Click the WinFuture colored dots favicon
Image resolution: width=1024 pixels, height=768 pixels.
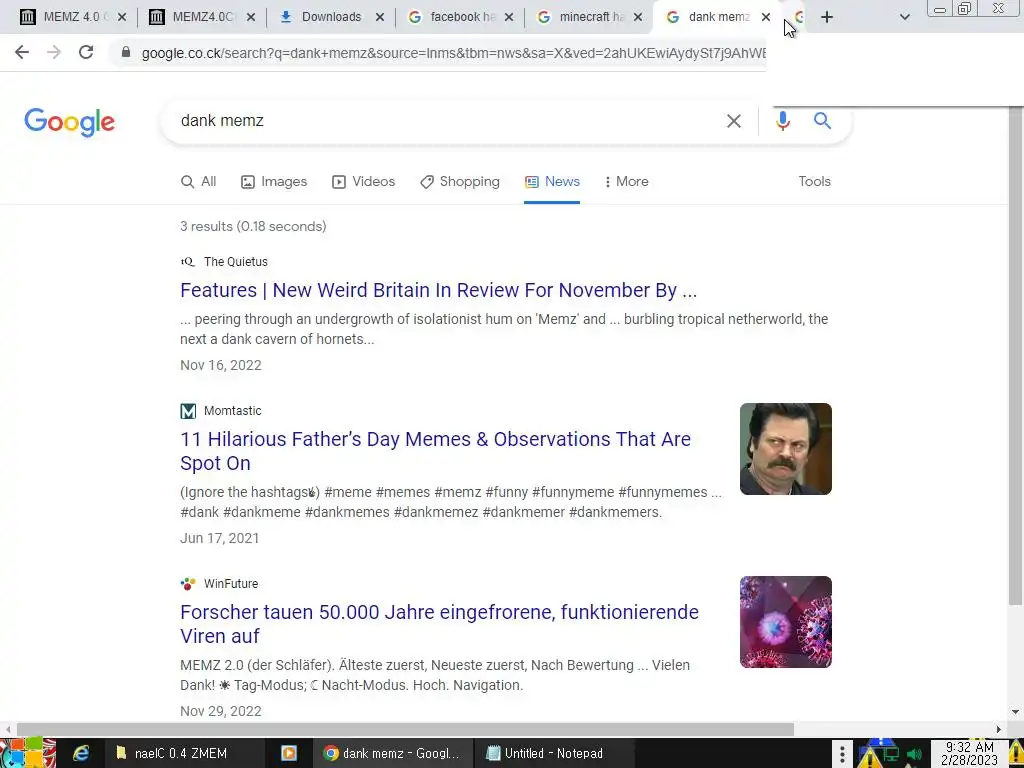pyautogui.click(x=188, y=584)
